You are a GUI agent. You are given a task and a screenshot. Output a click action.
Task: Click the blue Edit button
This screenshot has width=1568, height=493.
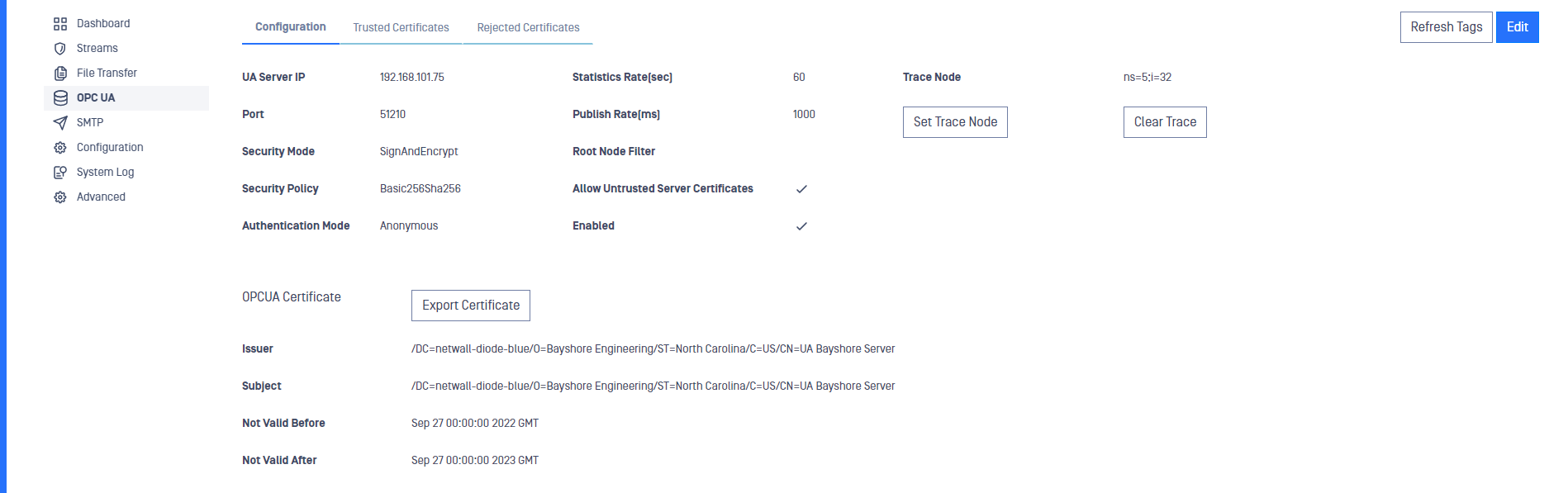[x=1518, y=27]
